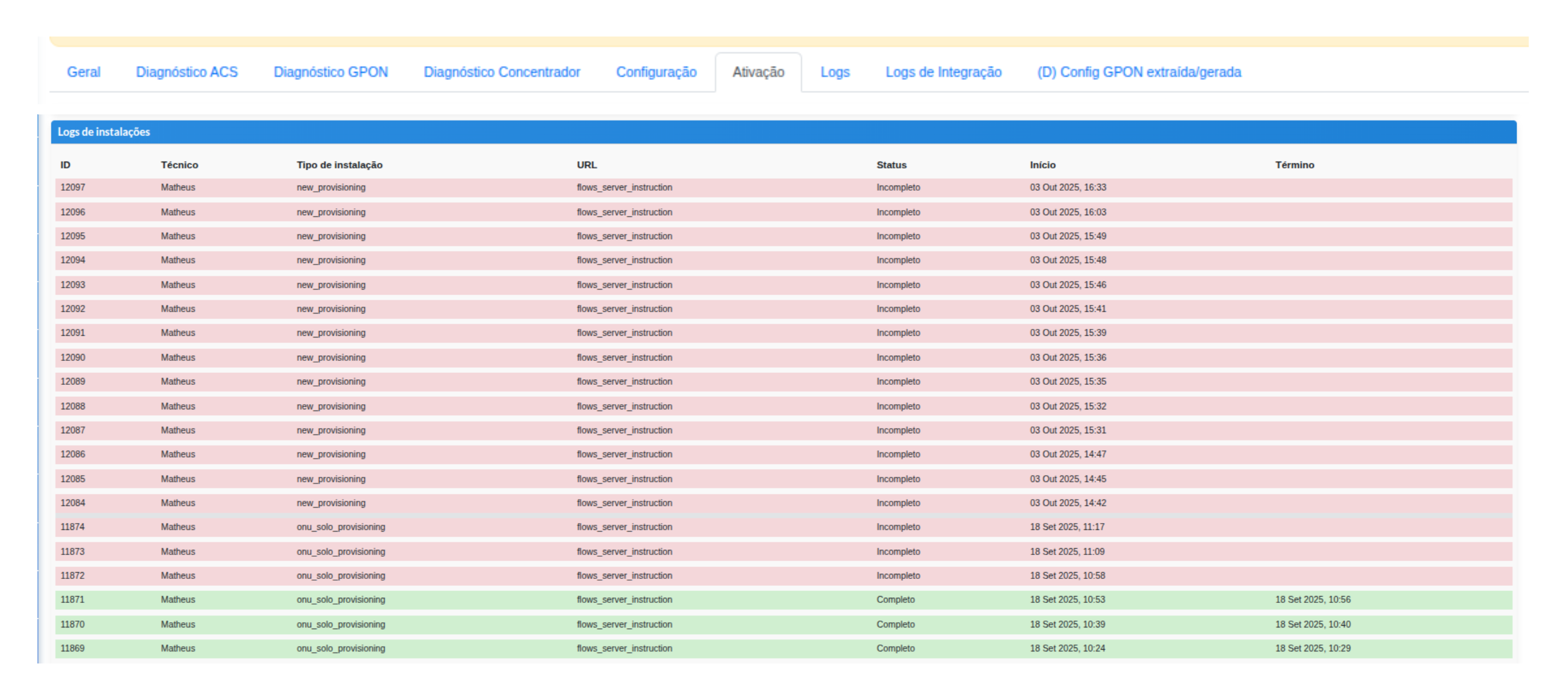Click completed row ID 11869
Screen dimensions: 1568x700
pyautogui.click(x=73, y=648)
